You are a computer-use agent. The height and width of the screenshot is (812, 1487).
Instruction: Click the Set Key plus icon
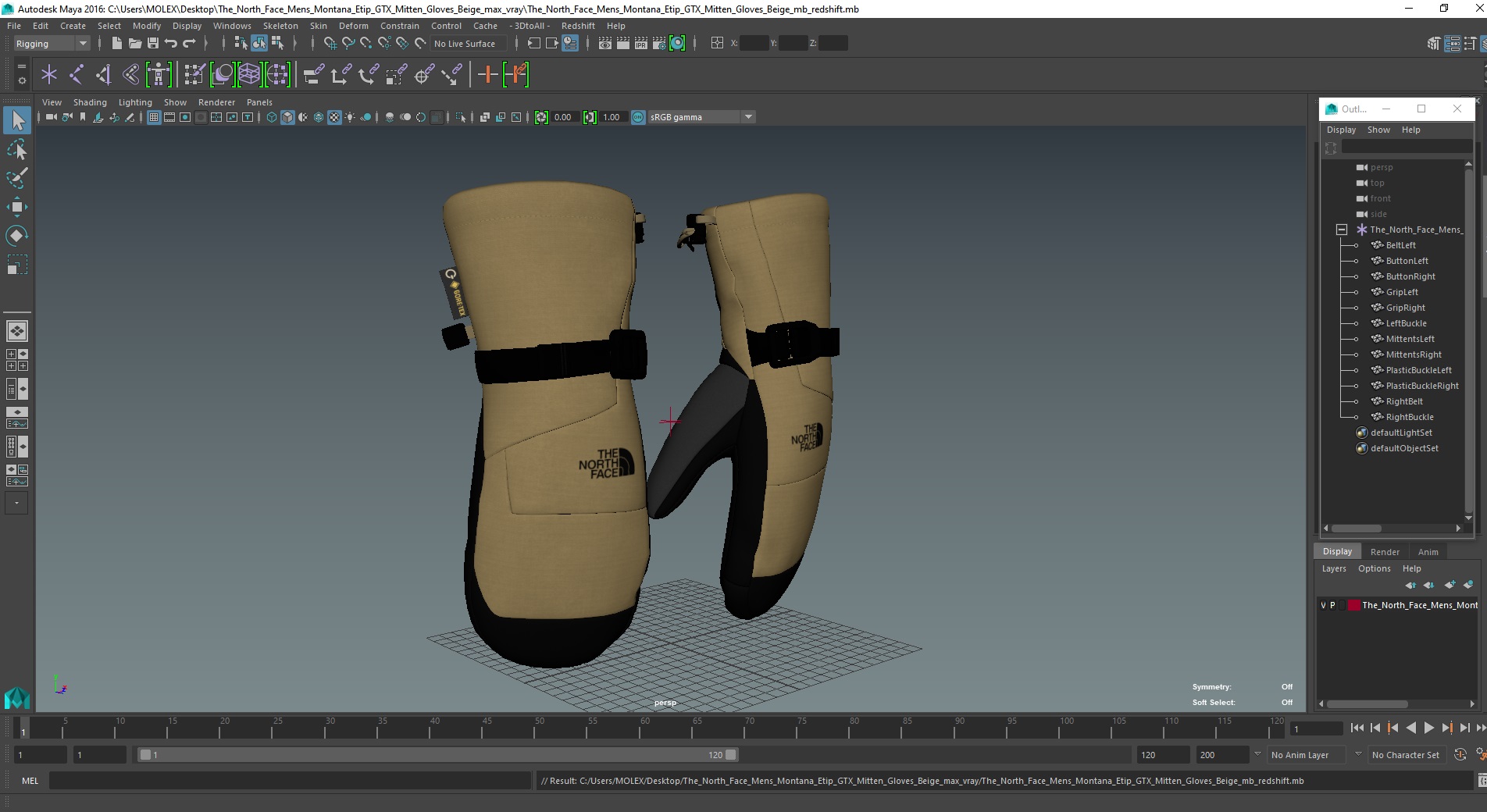pyautogui.click(x=488, y=75)
